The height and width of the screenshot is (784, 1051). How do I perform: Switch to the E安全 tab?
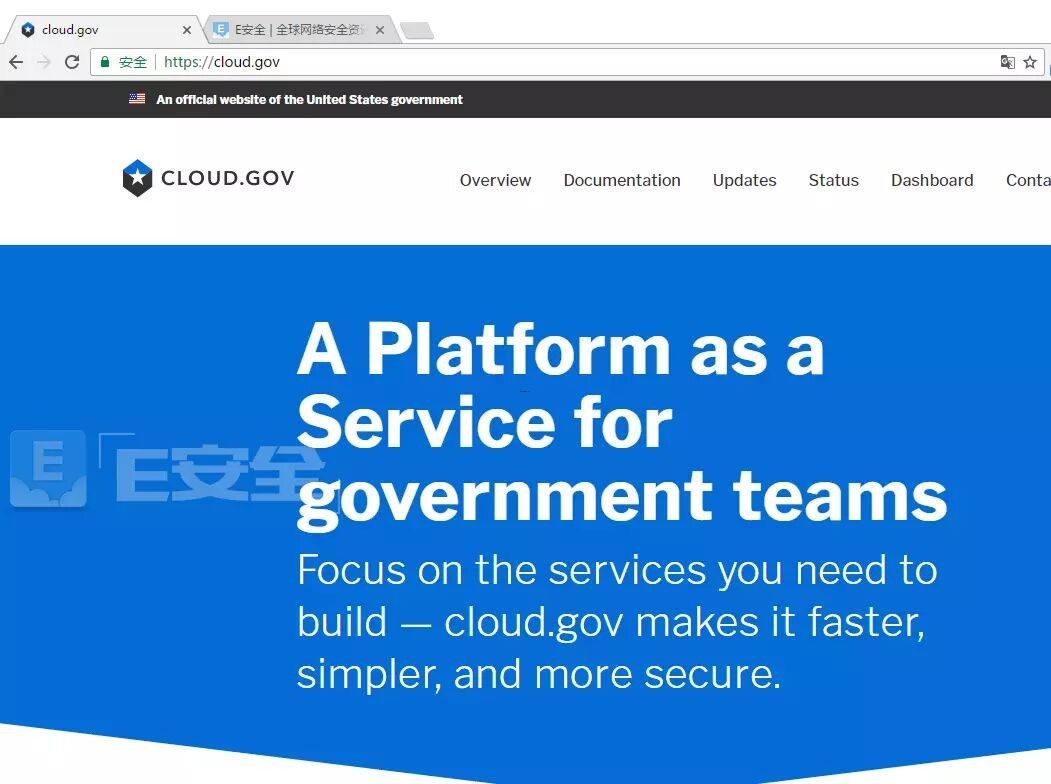pos(302,29)
